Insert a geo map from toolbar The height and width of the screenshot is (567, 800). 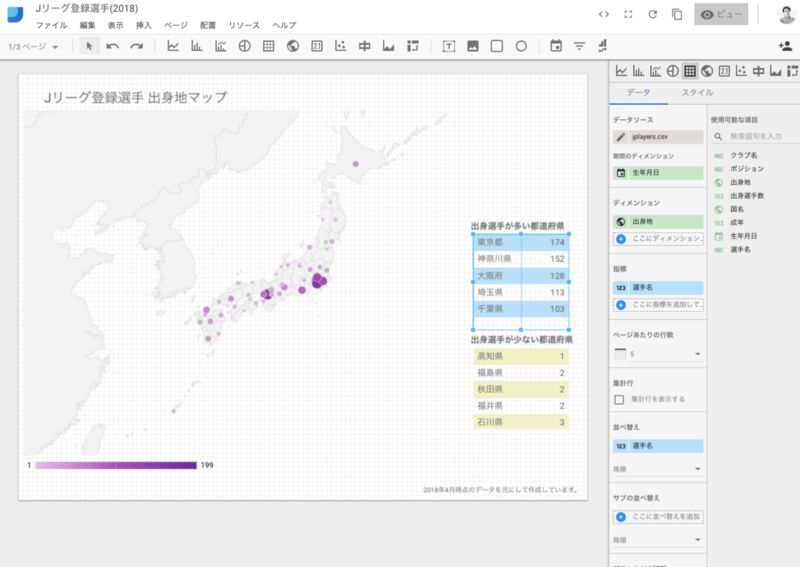(x=292, y=46)
